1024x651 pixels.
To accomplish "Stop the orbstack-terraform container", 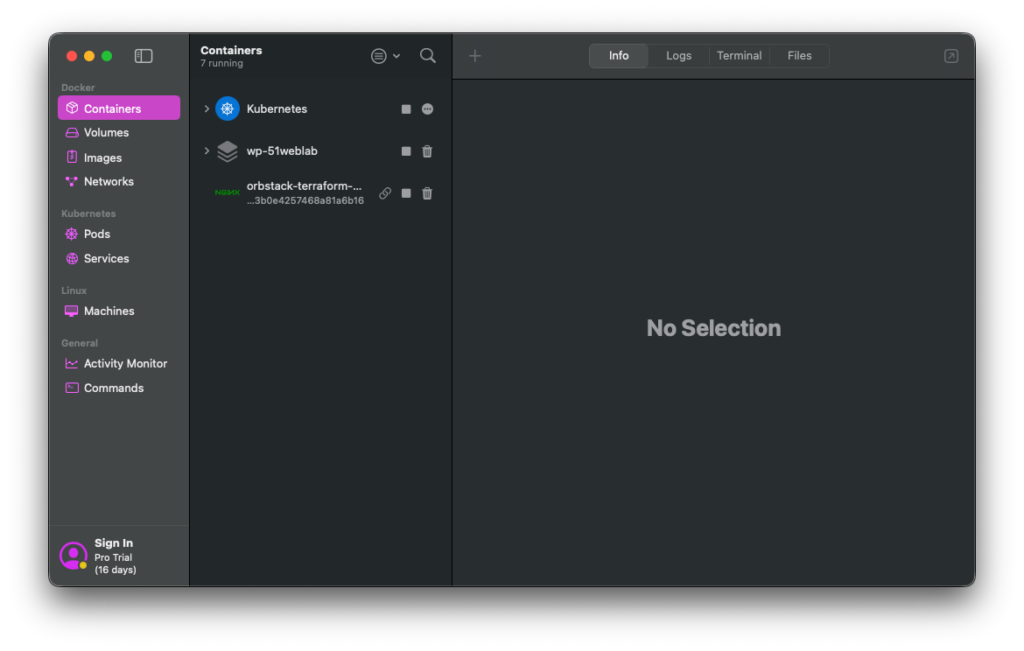I will point(406,193).
